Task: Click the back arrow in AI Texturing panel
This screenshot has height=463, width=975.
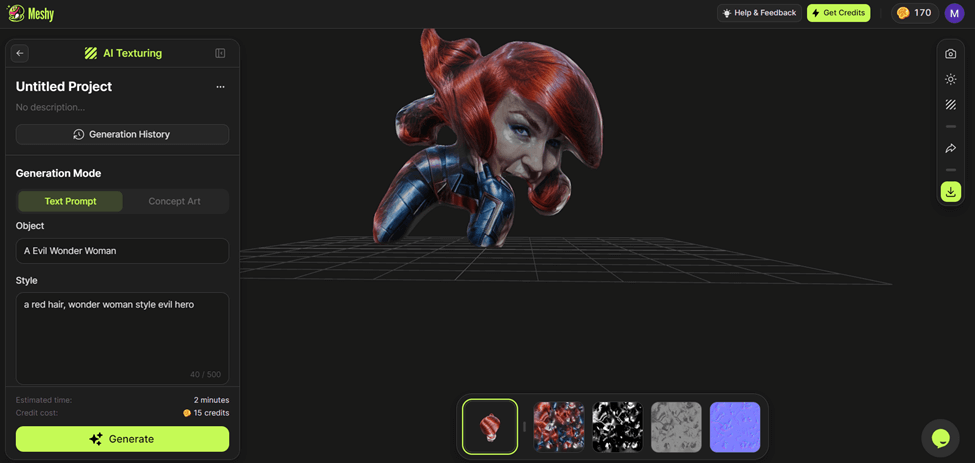Action: click(x=20, y=53)
